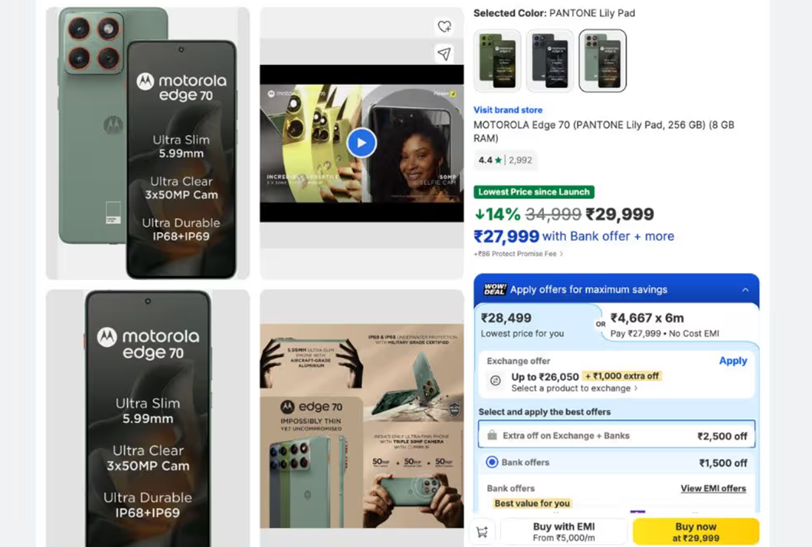Click the Buy now button
This screenshot has height=547, width=812.
click(695, 532)
